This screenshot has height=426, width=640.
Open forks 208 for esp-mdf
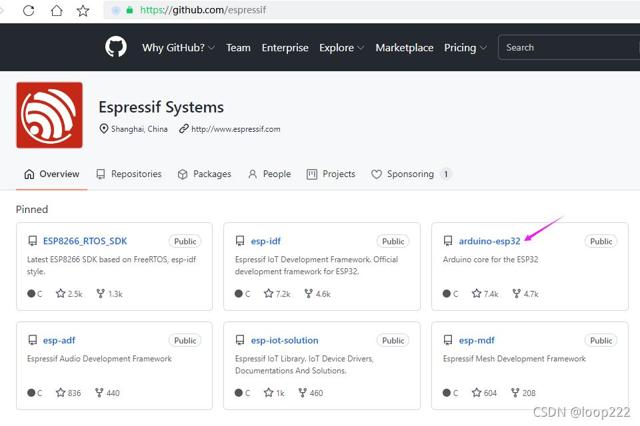click(x=523, y=393)
